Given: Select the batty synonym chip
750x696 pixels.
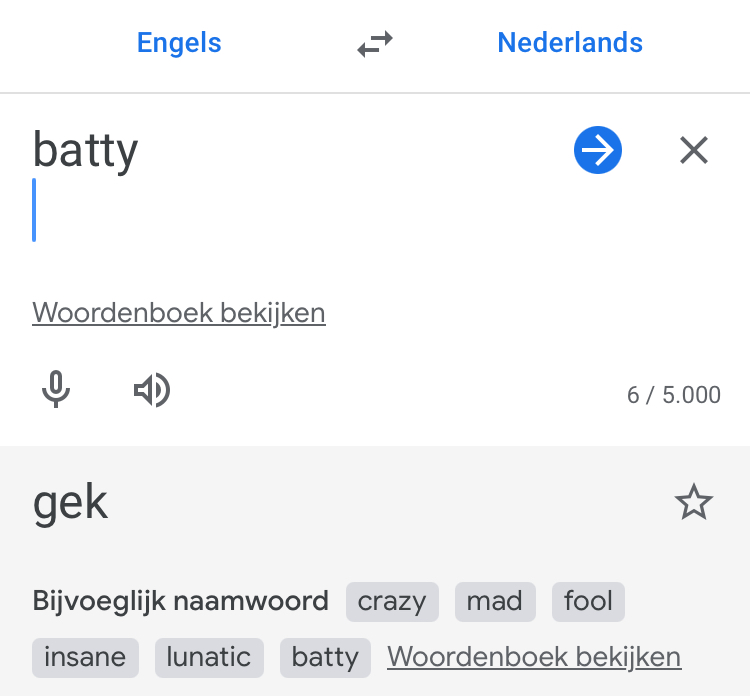Looking at the screenshot, I should point(325,658).
